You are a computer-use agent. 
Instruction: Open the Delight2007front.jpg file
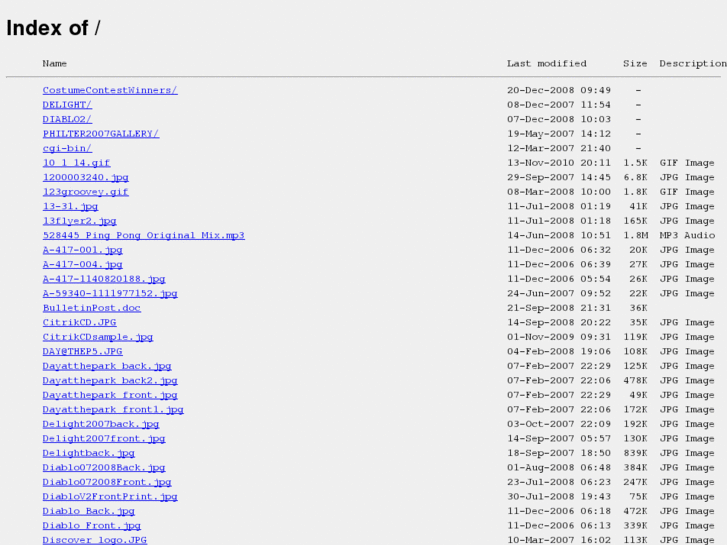104,439
